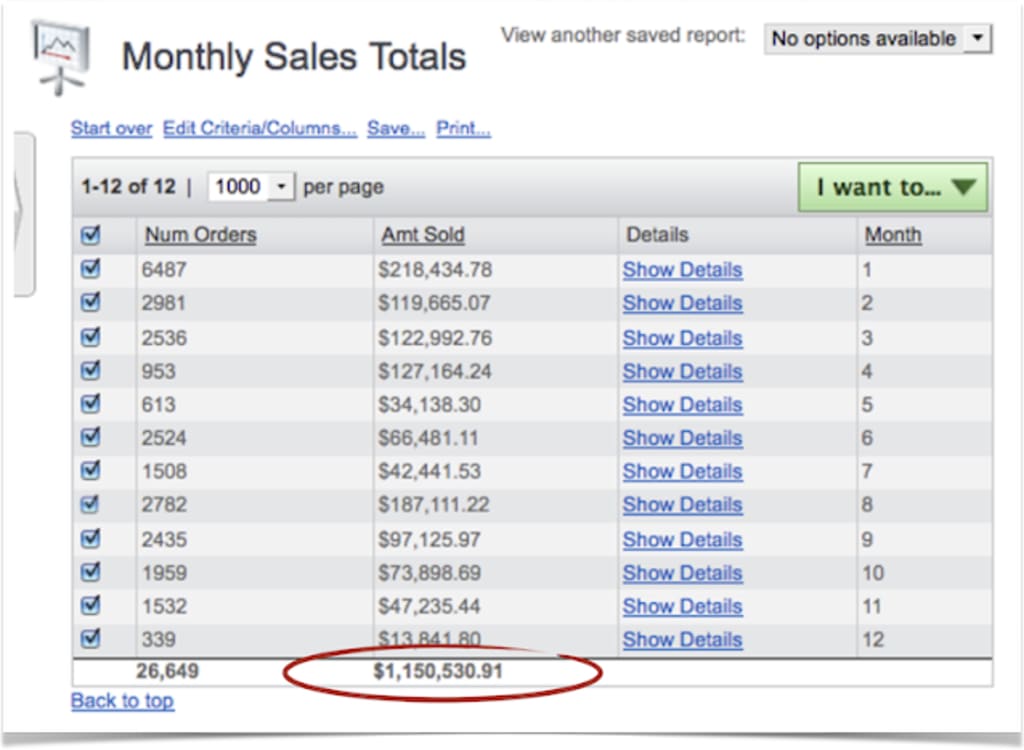Expand the collapsed left side panel
Image resolution: width=1024 pixels, height=750 pixels.
pyautogui.click(x=21, y=215)
